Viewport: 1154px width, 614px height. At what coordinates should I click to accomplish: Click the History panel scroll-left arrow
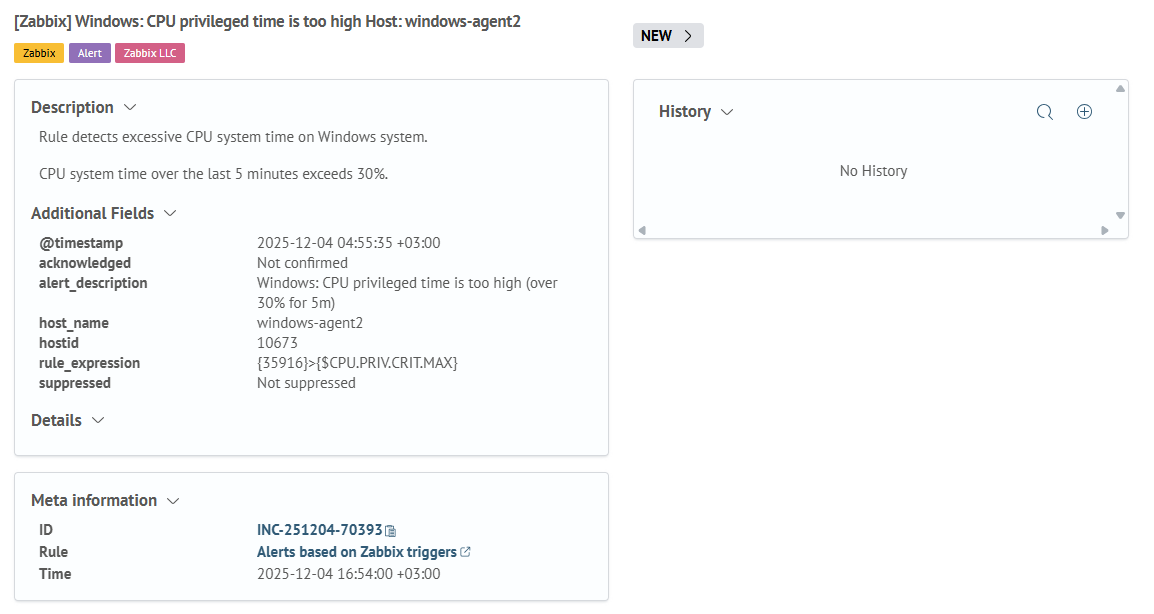(x=642, y=230)
